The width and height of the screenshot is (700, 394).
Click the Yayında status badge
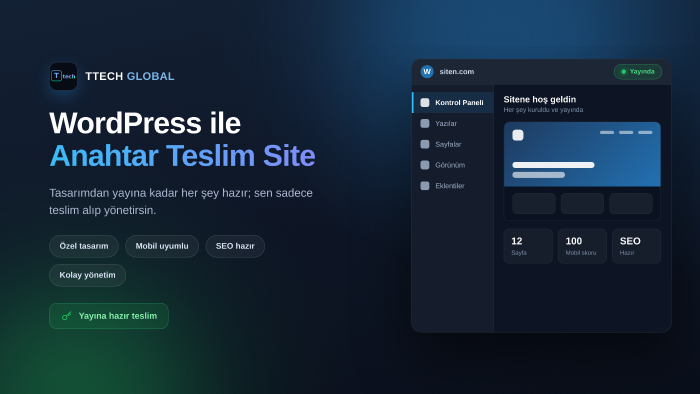pyautogui.click(x=638, y=72)
